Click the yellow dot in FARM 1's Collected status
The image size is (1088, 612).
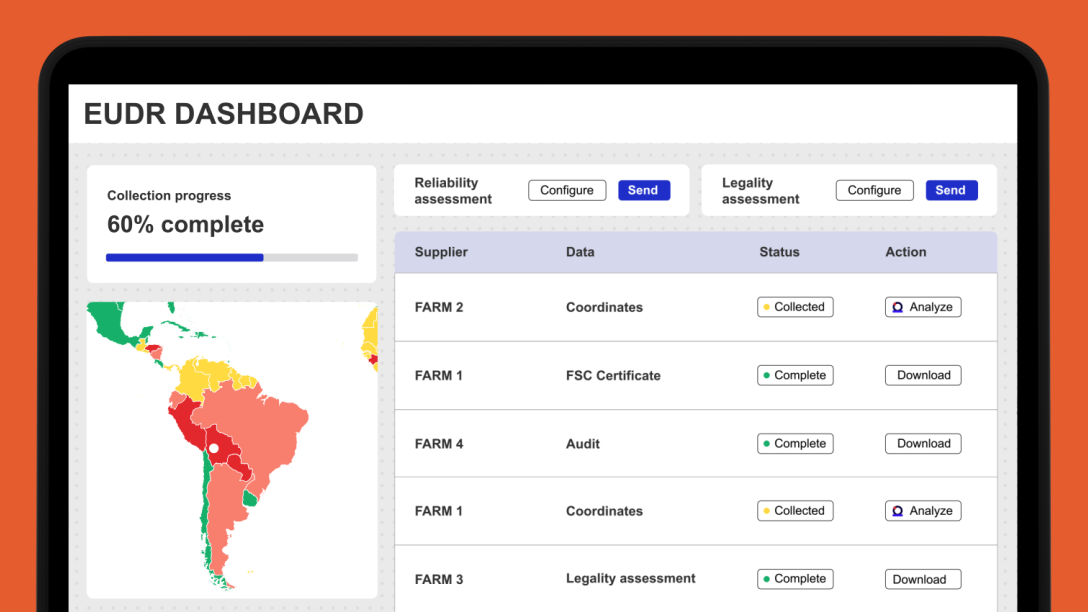coord(766,510)
